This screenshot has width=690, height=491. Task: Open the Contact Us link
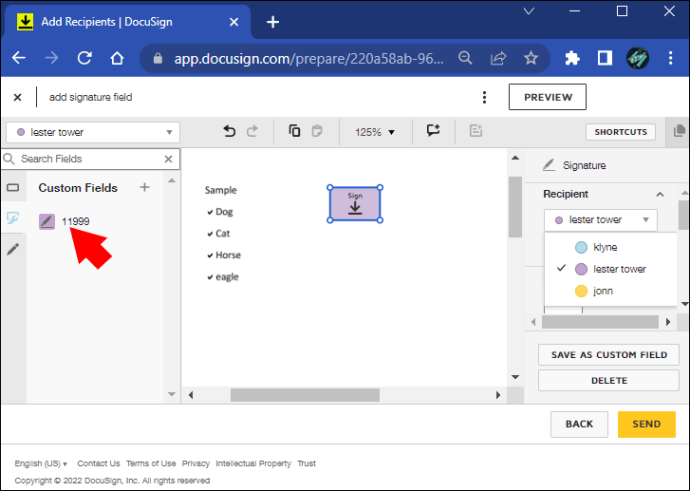coord(99,463)
